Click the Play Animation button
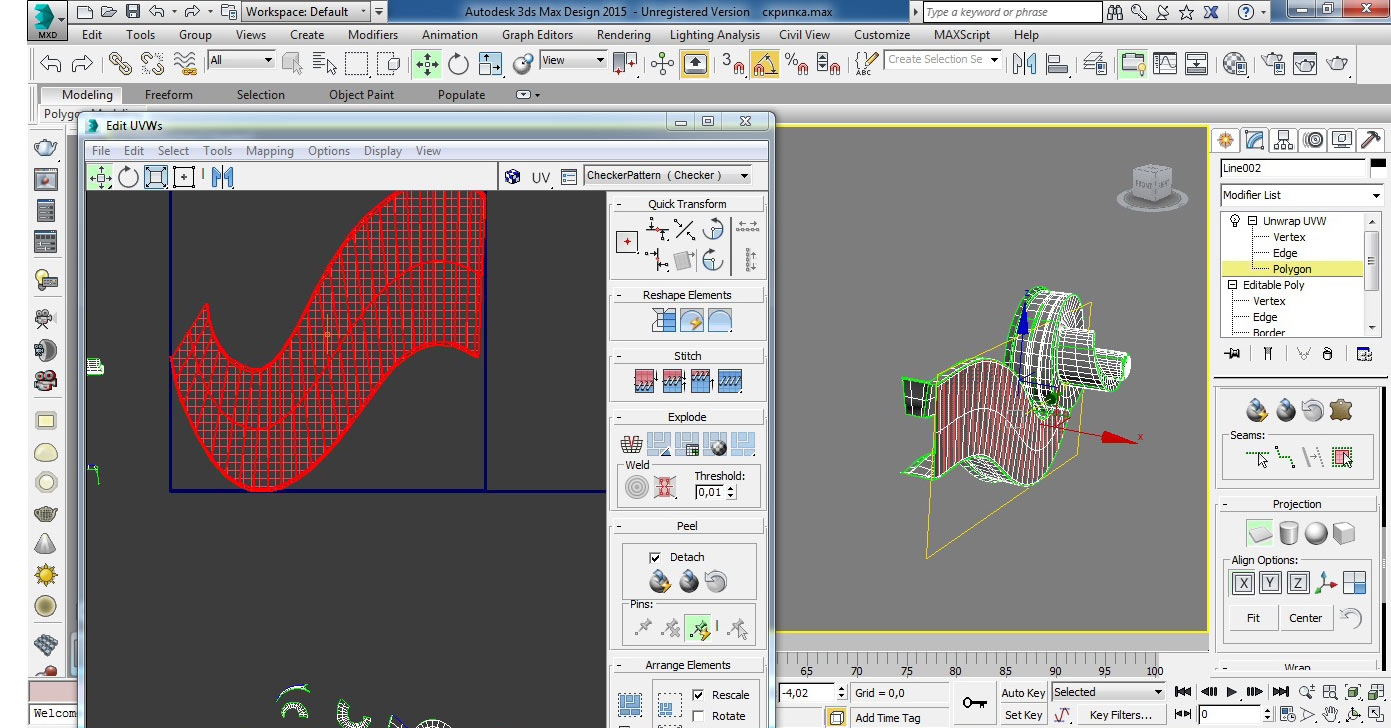1391x728 pixels. click(1232, 691)
